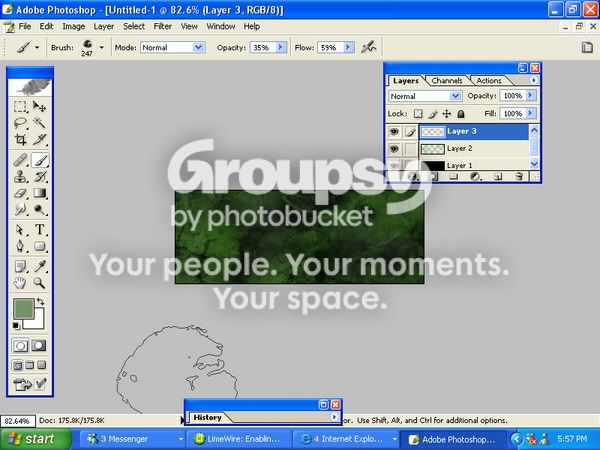This screenshot has width=600, height=450.
Task: Select the Eraser tool
Action: (x=20, y=193)
